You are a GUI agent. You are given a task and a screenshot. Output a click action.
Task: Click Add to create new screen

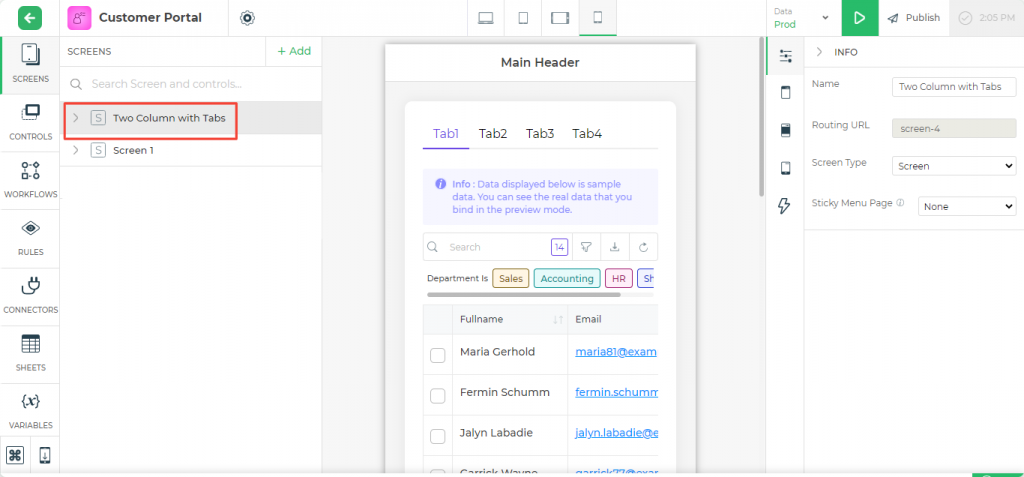pyautogui.click(x=294, y=51)
